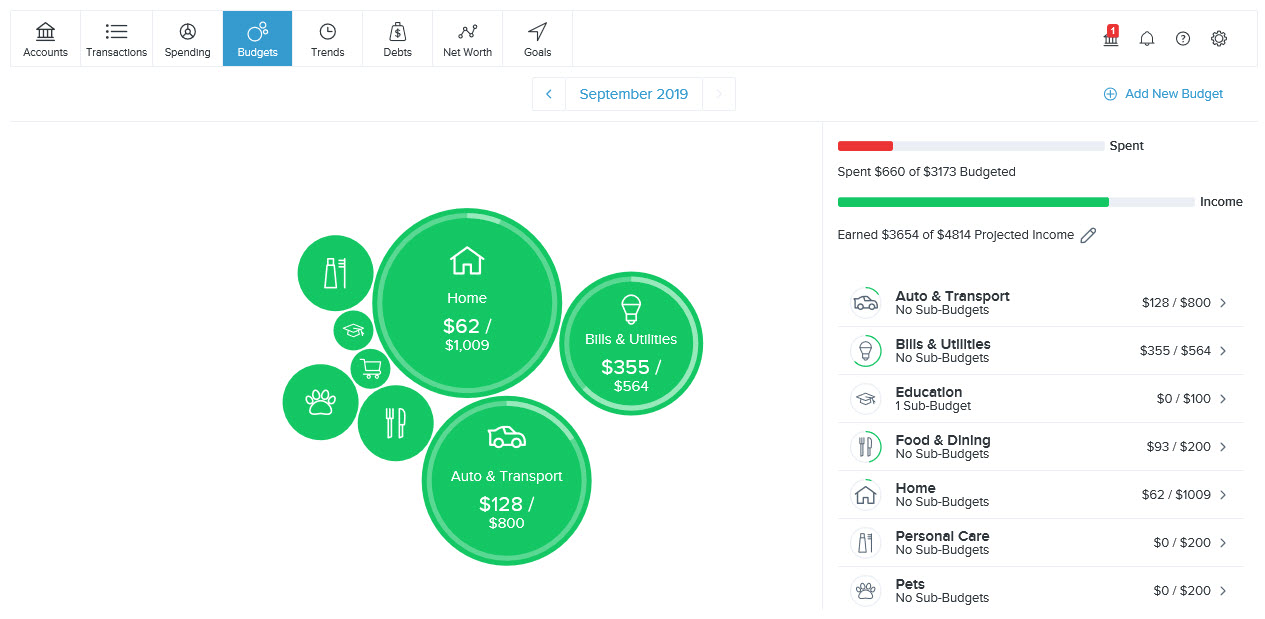Click the Education graduation cap bubble
The image size is (1265, 619).
click(353, 330)
